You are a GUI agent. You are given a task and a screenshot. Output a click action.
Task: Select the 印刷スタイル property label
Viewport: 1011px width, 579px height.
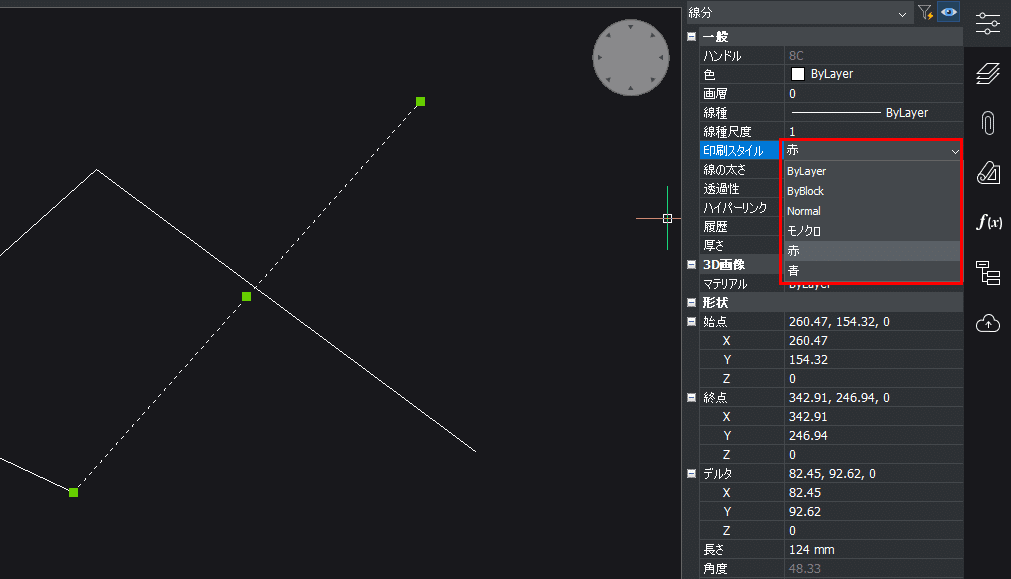point(733,150)
